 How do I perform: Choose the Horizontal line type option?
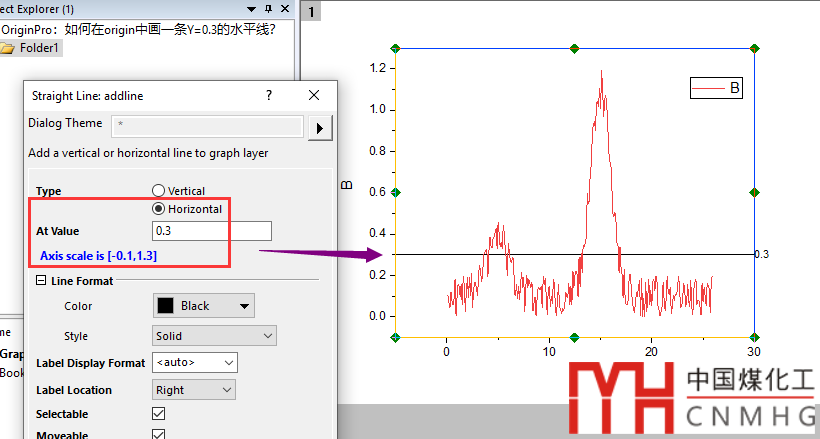pyautogui.click(x=158, y=209)
